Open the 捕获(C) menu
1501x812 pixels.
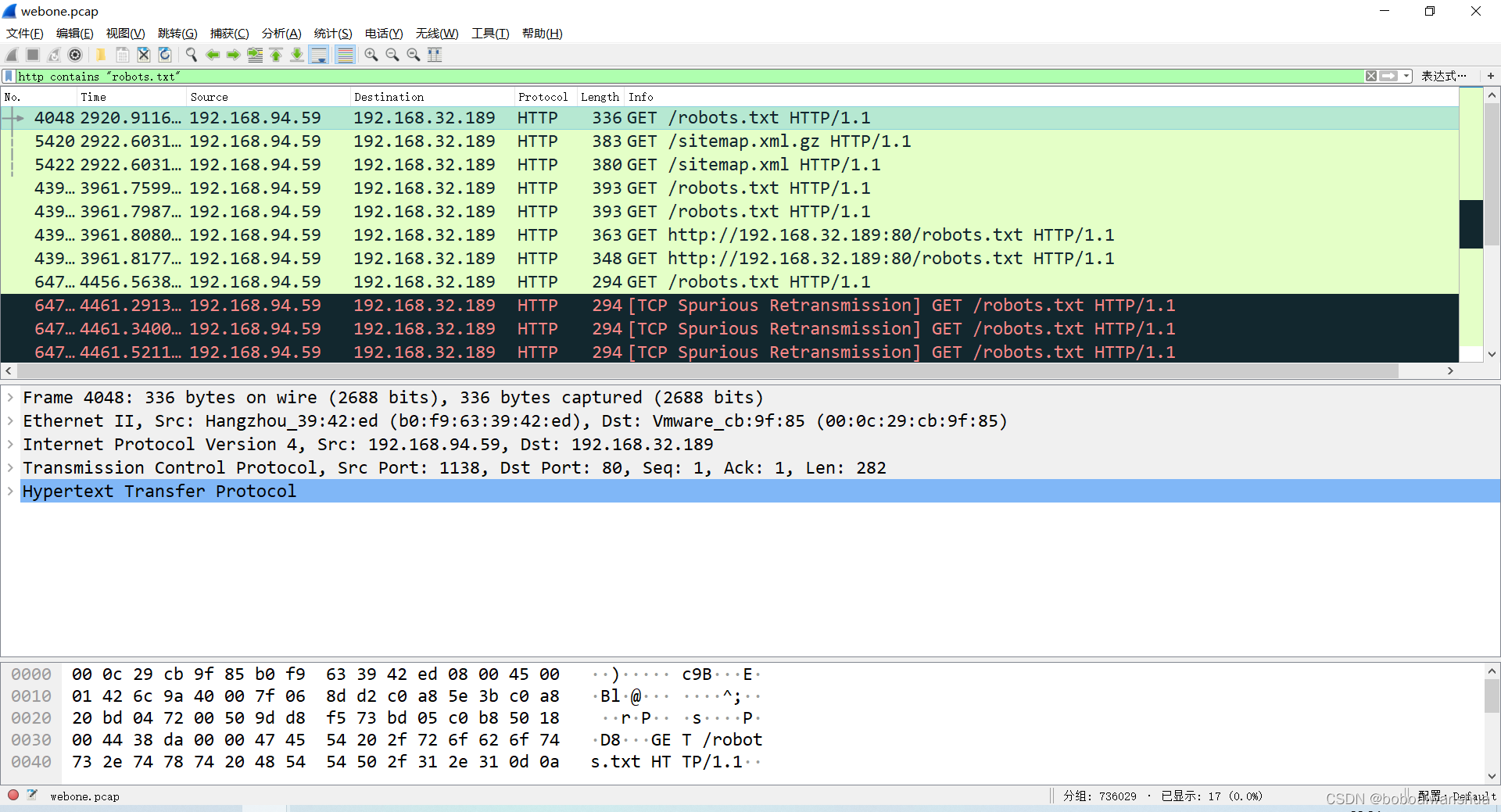tap(229, 34)
